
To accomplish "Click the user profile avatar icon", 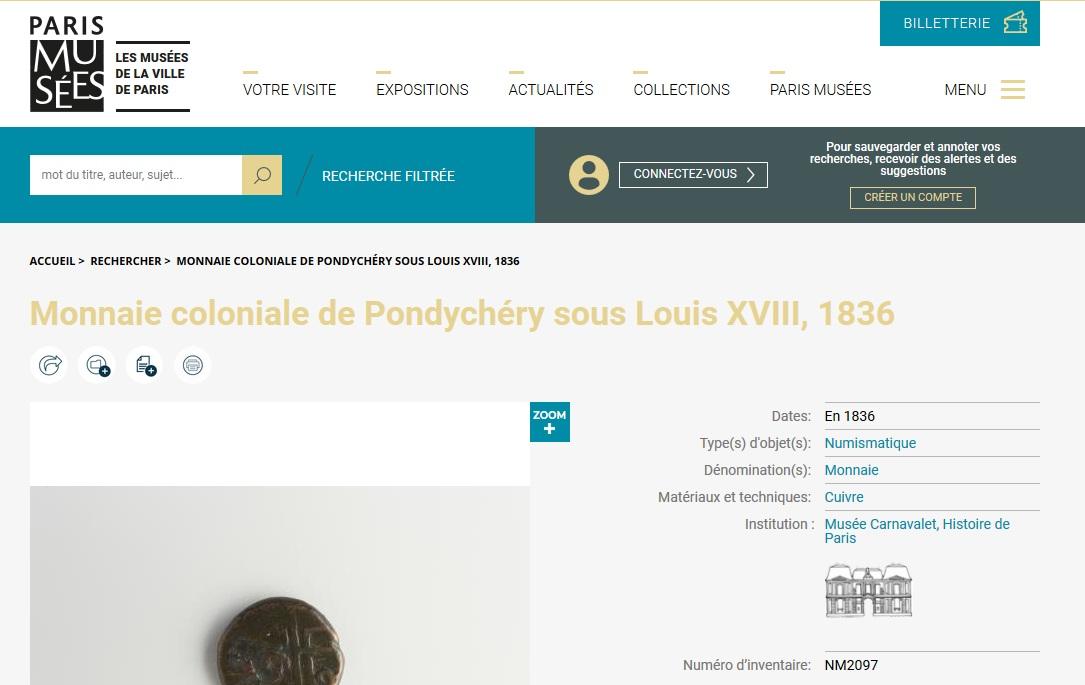I will (589, 175).
